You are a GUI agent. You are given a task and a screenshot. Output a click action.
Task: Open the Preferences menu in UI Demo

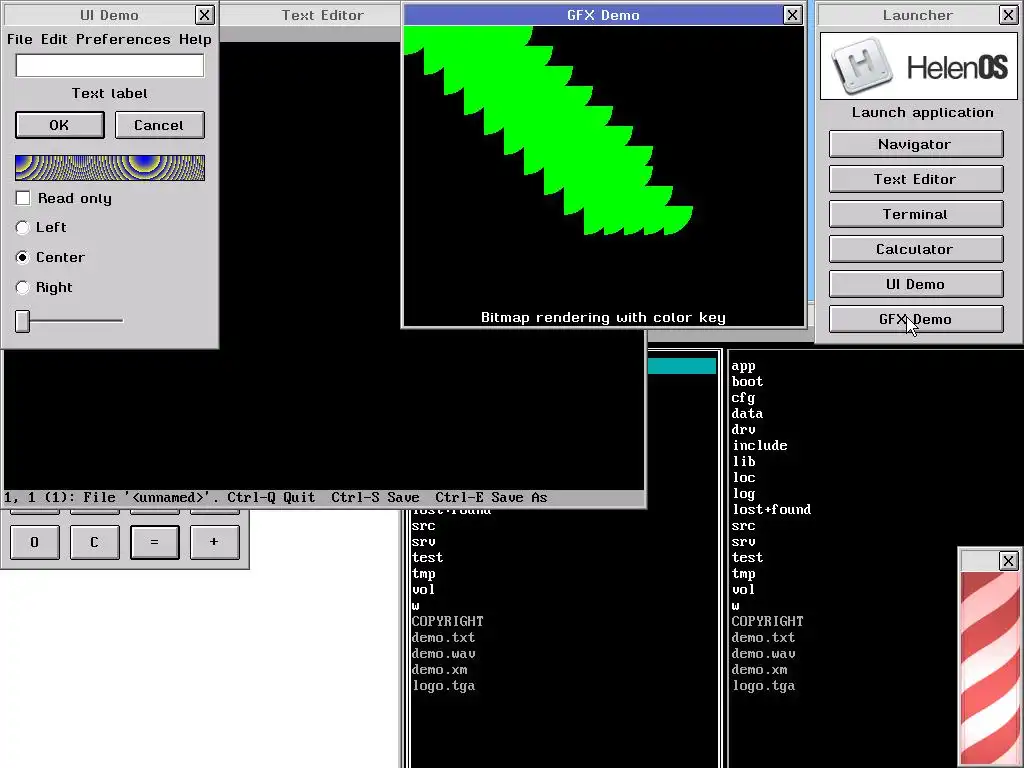point(123,39)
